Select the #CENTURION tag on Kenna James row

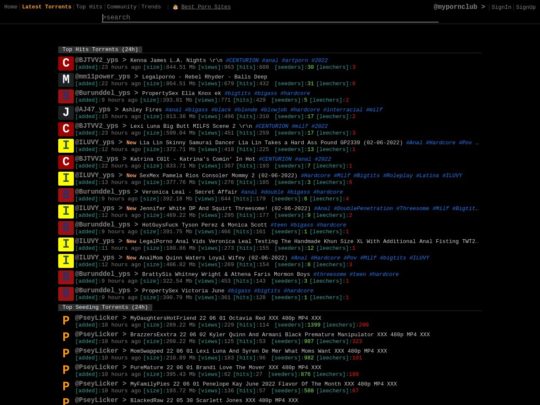242,60
